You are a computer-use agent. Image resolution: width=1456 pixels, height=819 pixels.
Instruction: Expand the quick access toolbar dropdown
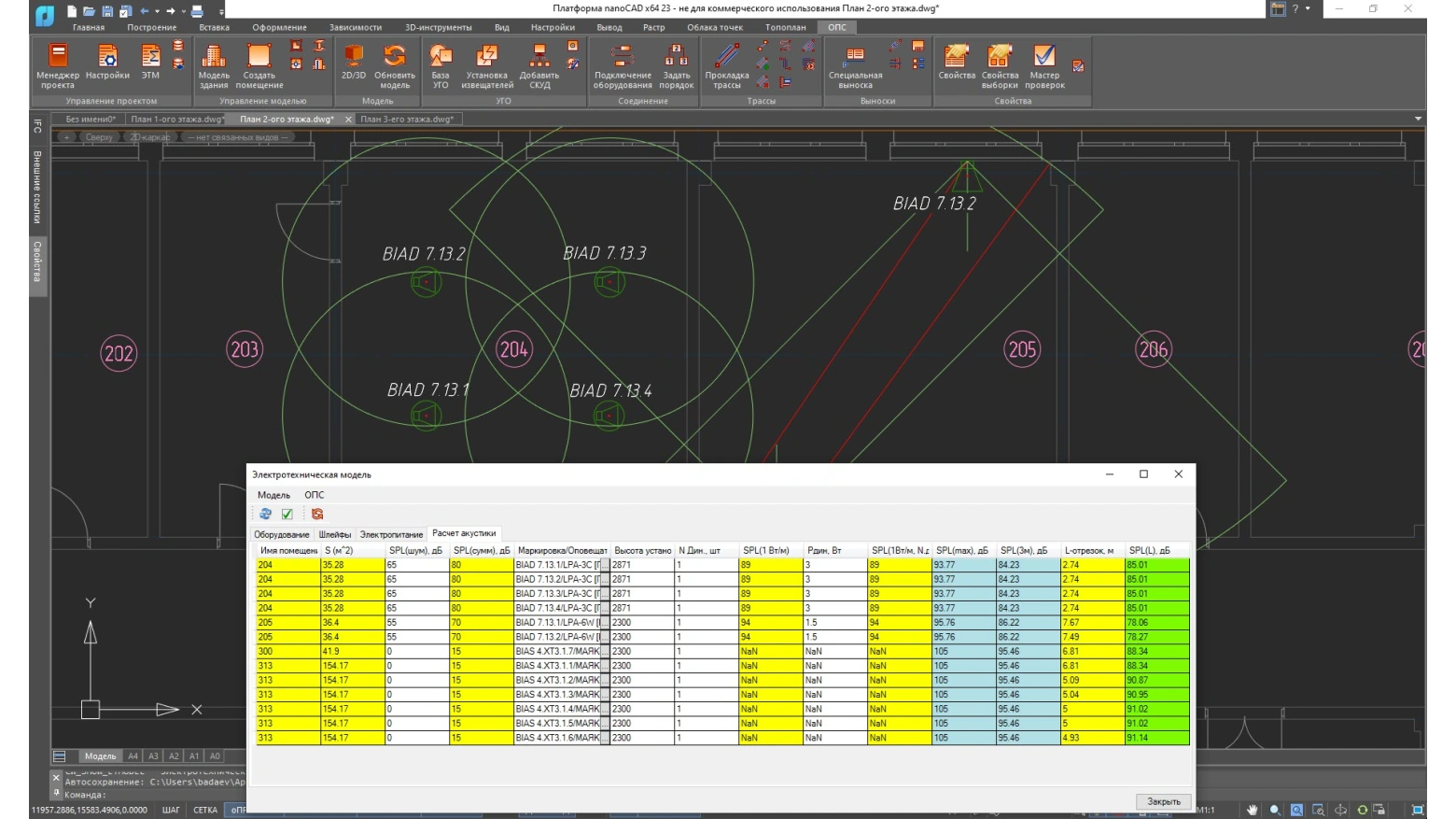coord(221,12)
